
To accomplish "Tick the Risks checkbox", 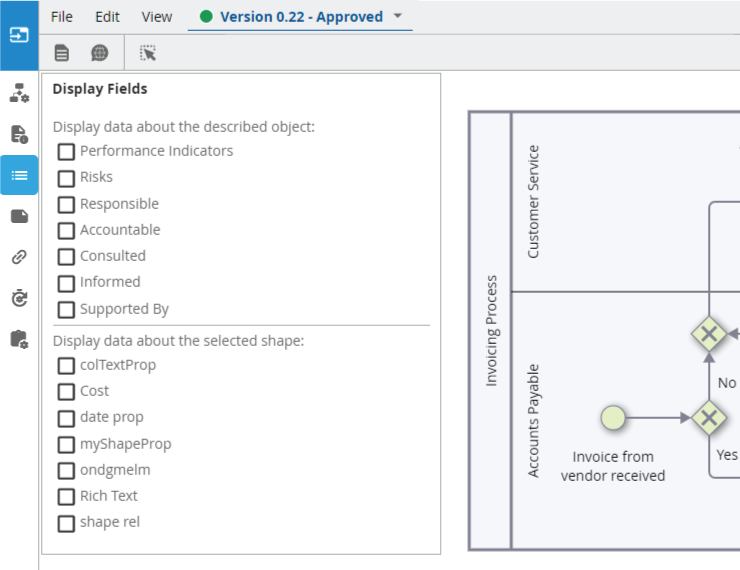I will pos(66,178).
